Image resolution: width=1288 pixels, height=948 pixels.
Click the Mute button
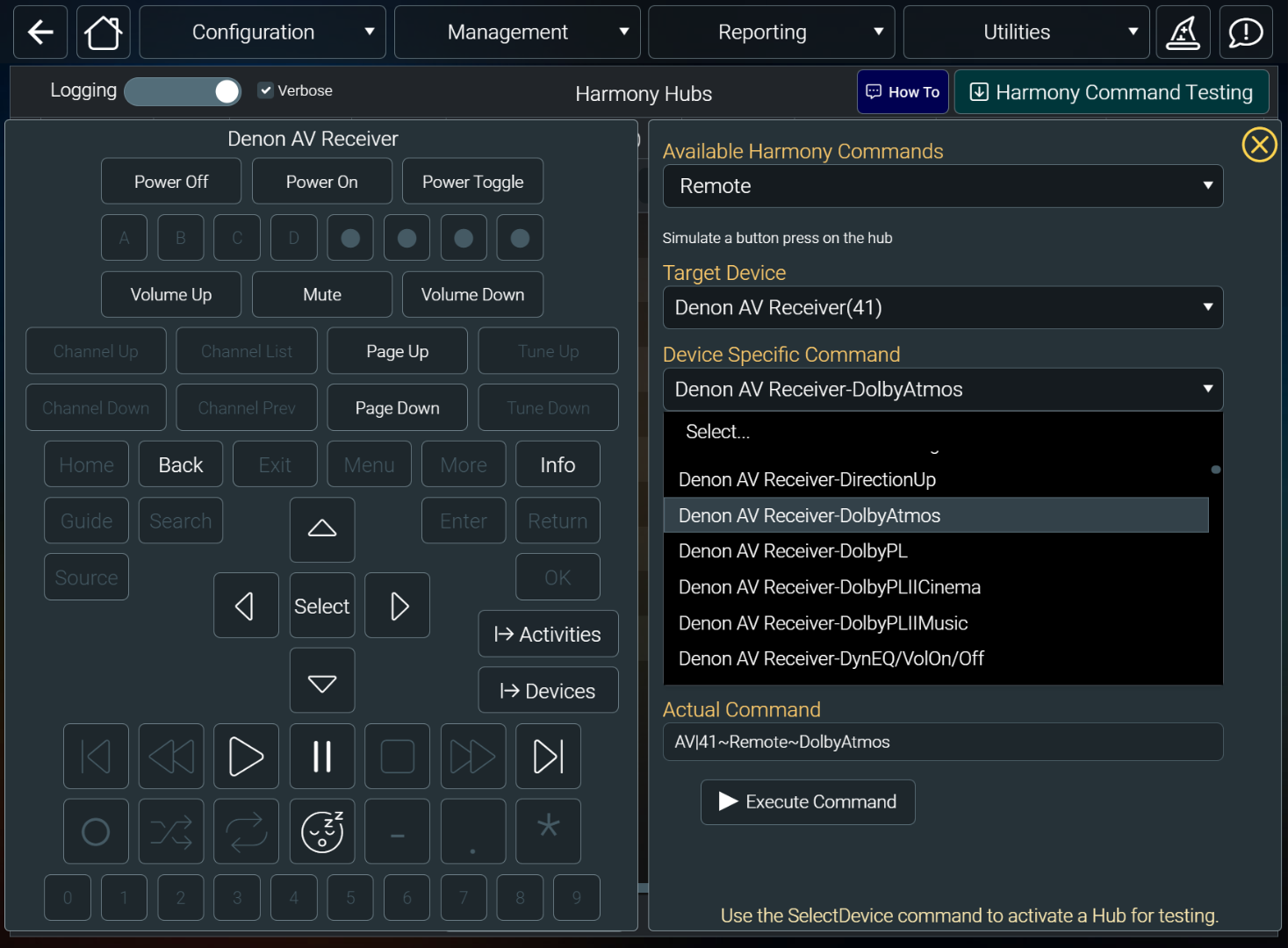point(322,295)
